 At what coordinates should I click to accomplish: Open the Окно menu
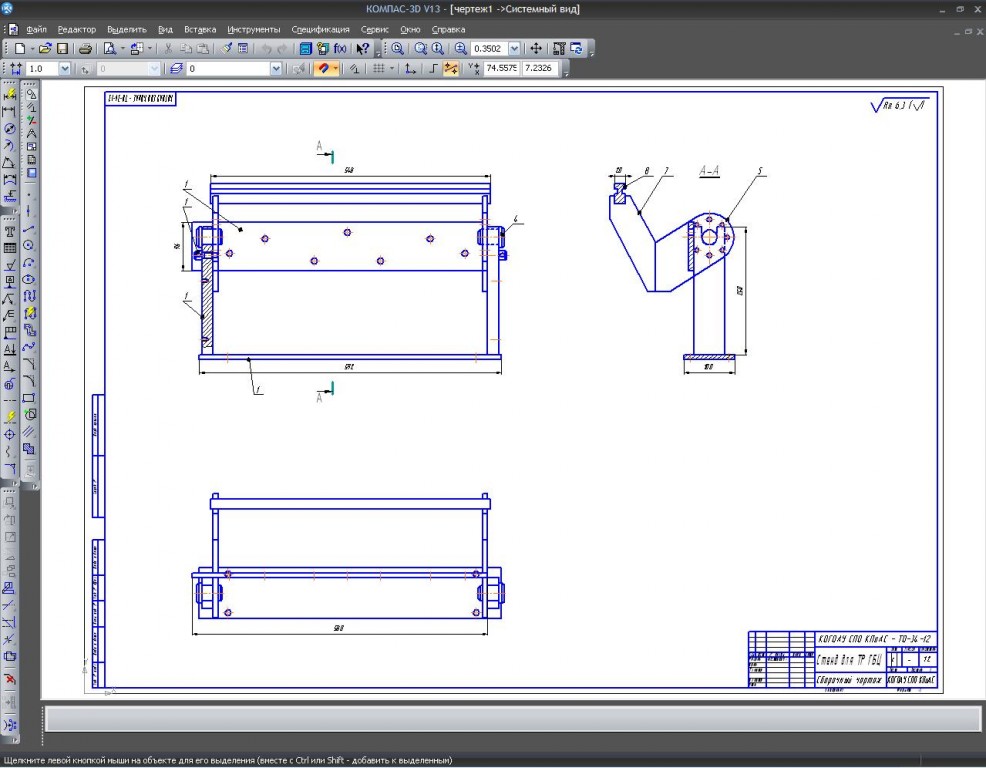410,30
